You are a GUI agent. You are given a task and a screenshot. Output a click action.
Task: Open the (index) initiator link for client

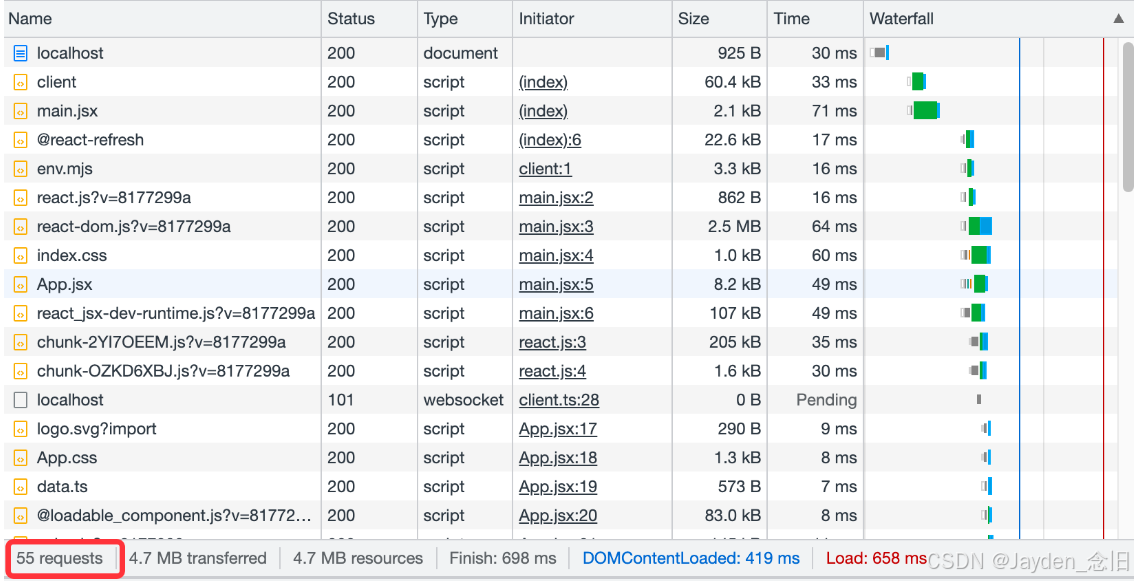point(543,82)
